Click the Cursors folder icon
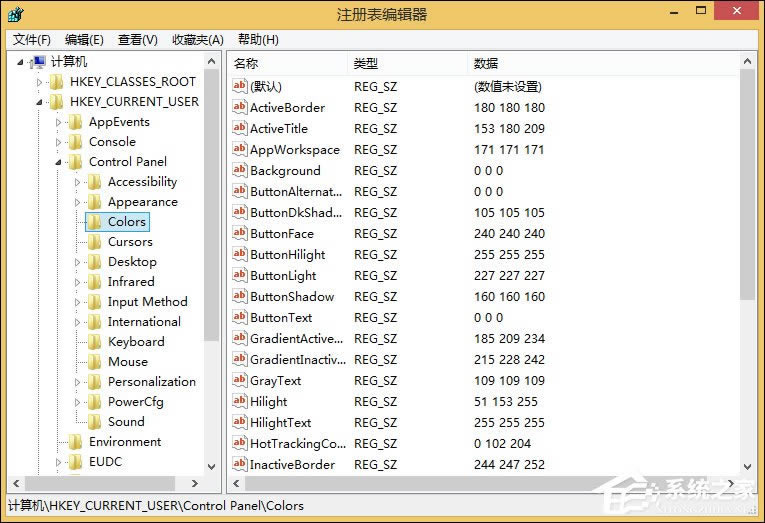This screenshot has width=765, height=523. pyautogui.click(x=94, y=242)
